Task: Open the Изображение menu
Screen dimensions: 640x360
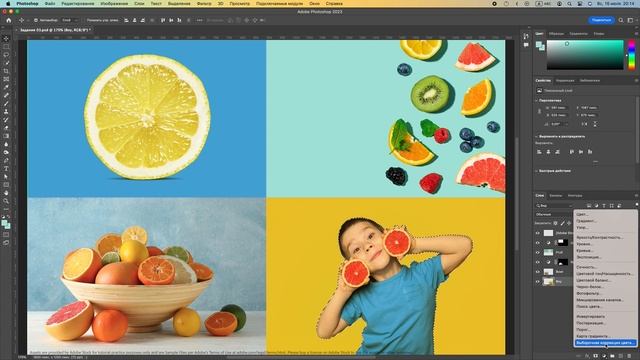Action: click(x=114, y=3)
